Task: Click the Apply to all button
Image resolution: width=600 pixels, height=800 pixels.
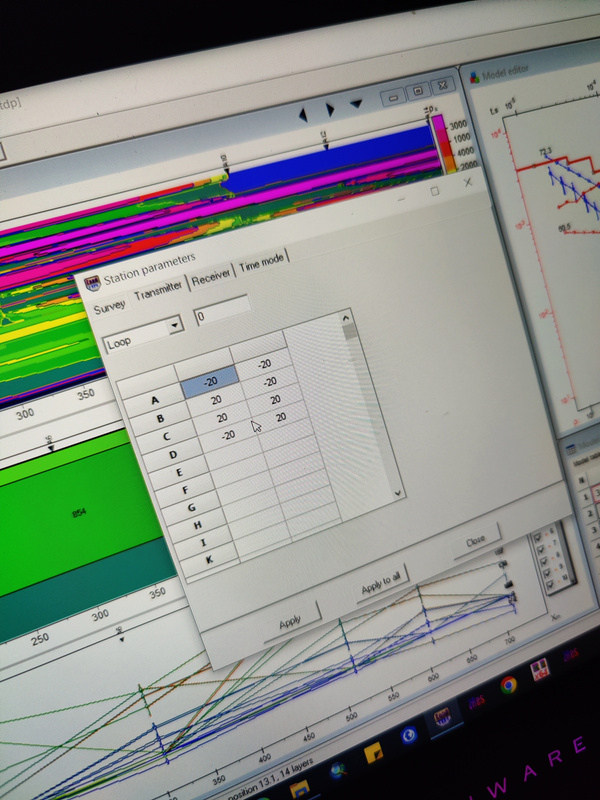Action: [382, 584]
